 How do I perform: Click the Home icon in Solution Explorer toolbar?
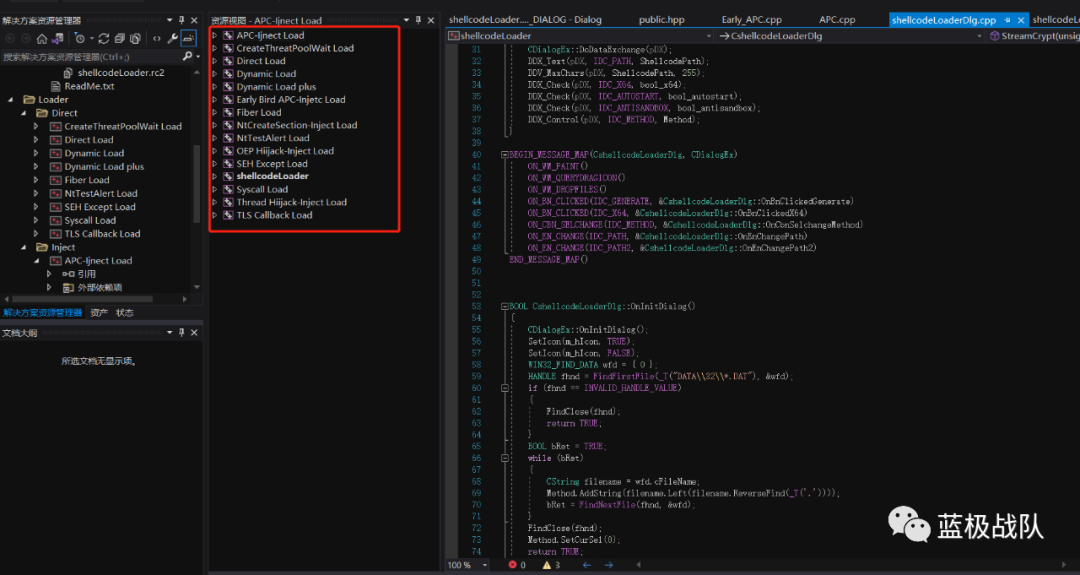tap(42, 39)
